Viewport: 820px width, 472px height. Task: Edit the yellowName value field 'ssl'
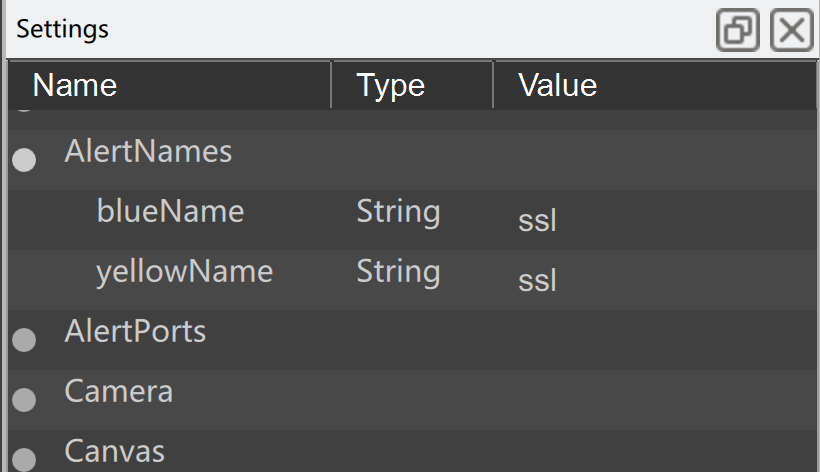click(655, 280)
